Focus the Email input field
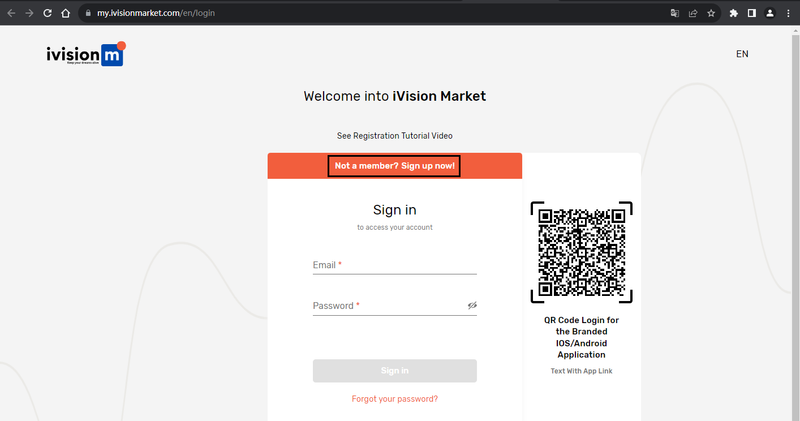This screenshot has height=421, width=800. [x=394, y=265]
